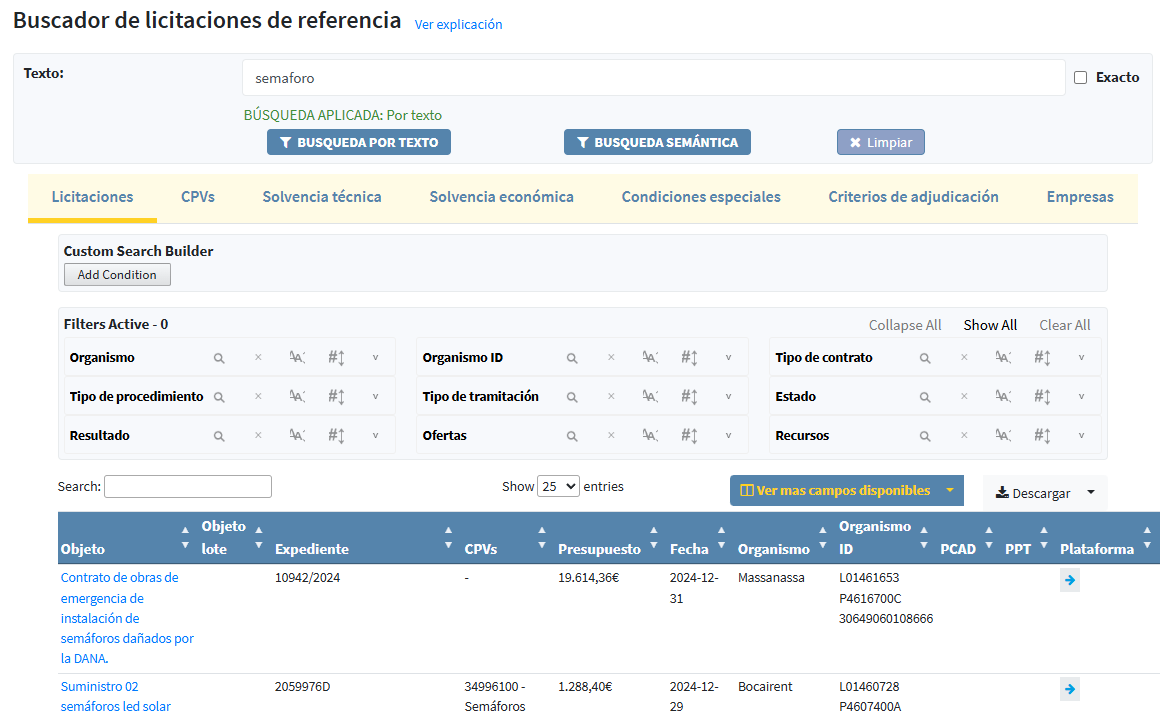Sort Organismo filter alphabetically
The width and height of the screenshot is (1169, 720).
pyautogui.click(x=297, y=358)
